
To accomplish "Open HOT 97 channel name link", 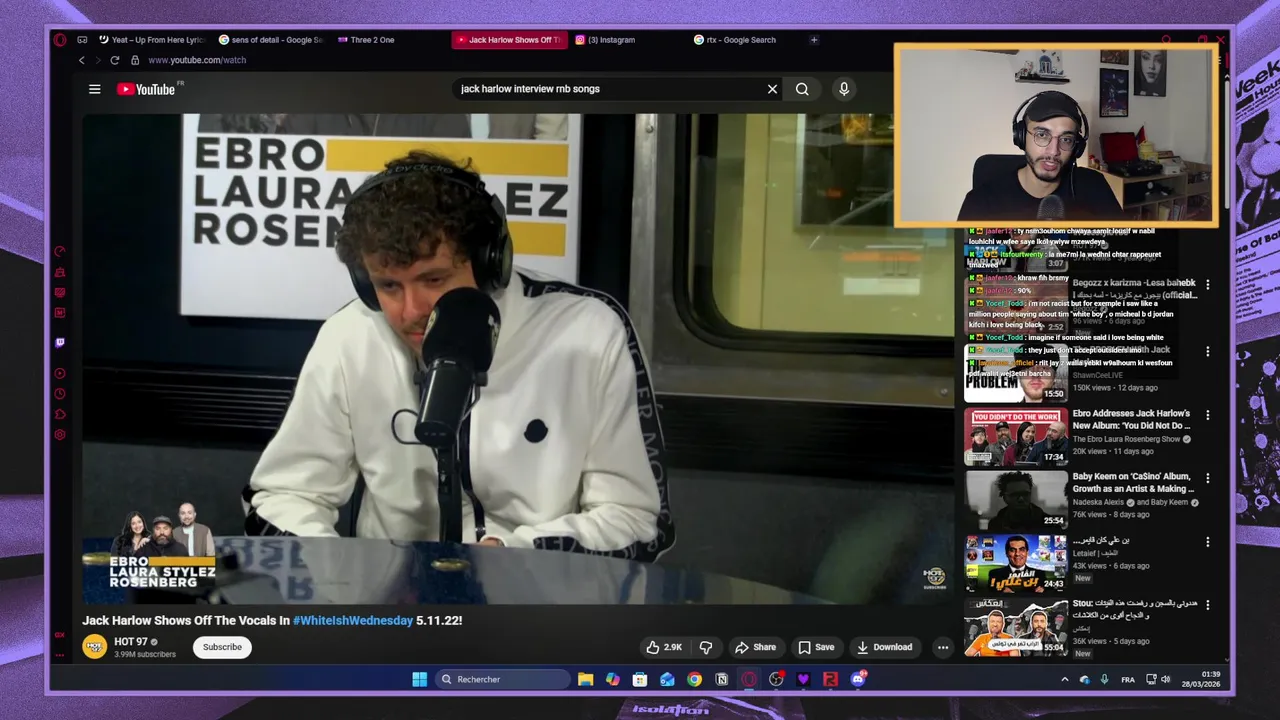I will (131, 642).
